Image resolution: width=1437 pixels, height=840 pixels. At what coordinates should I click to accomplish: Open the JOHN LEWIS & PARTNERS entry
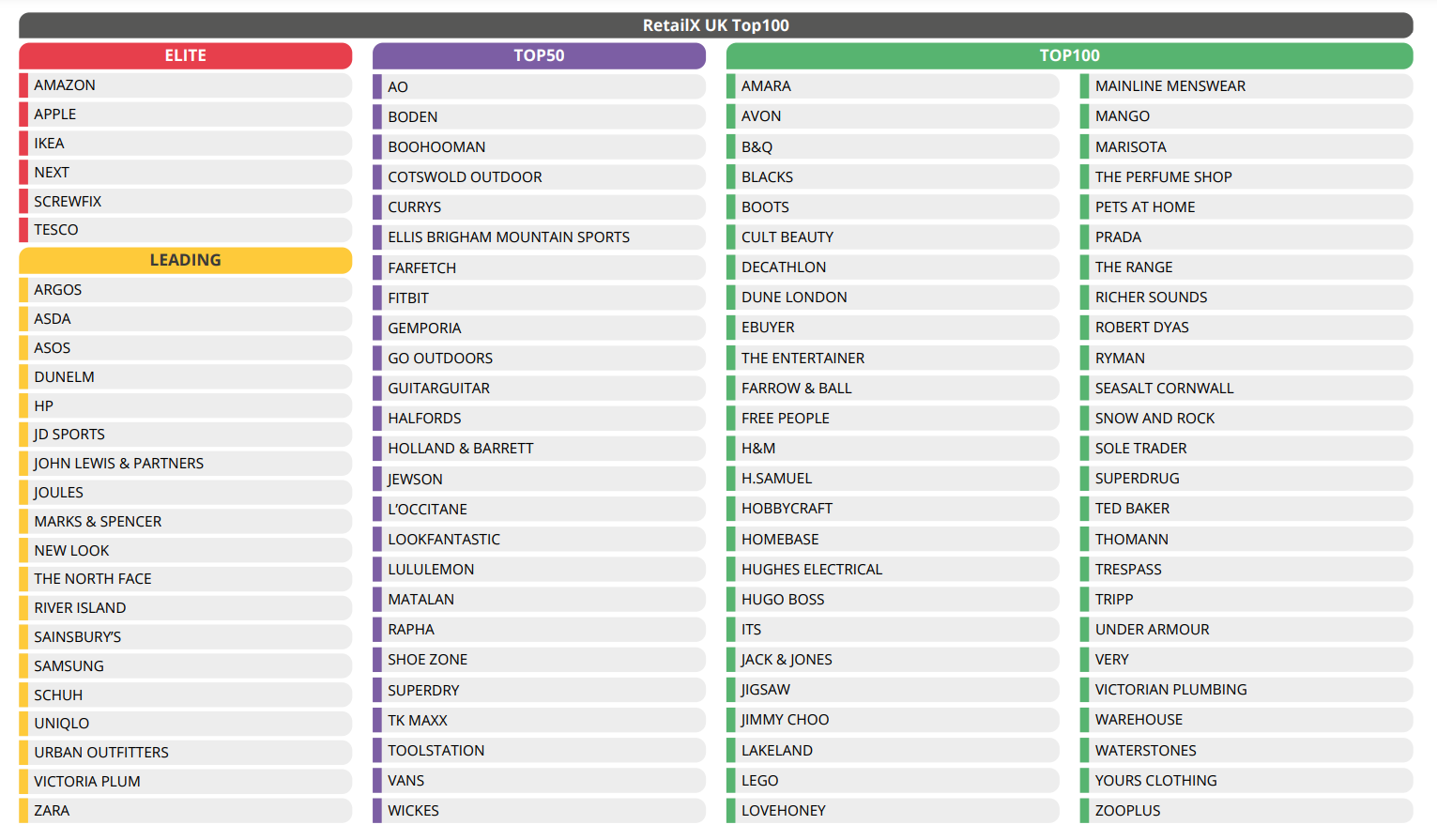[x=118, y=464]
